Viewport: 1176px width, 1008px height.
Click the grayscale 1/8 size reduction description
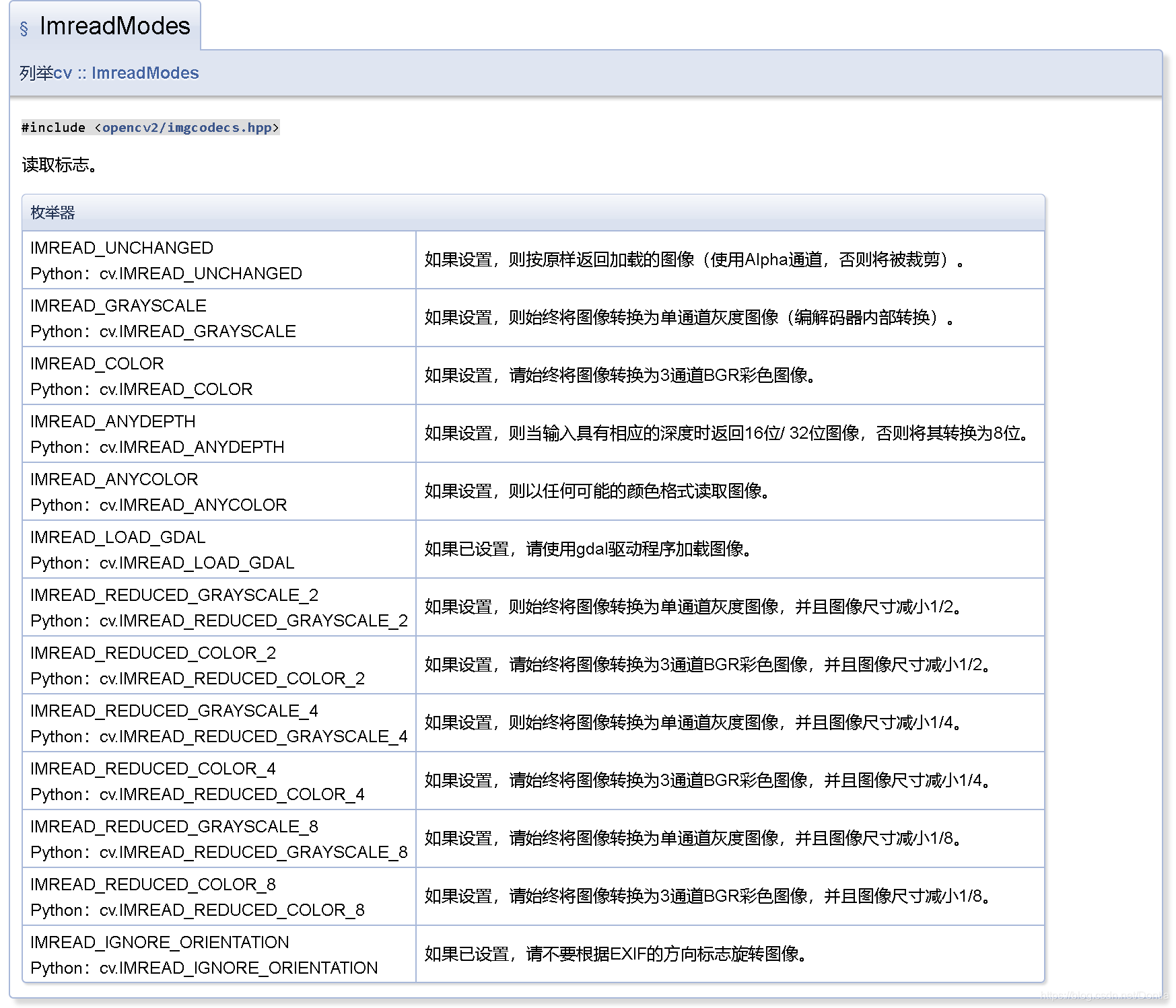click(x=693, y=838)
